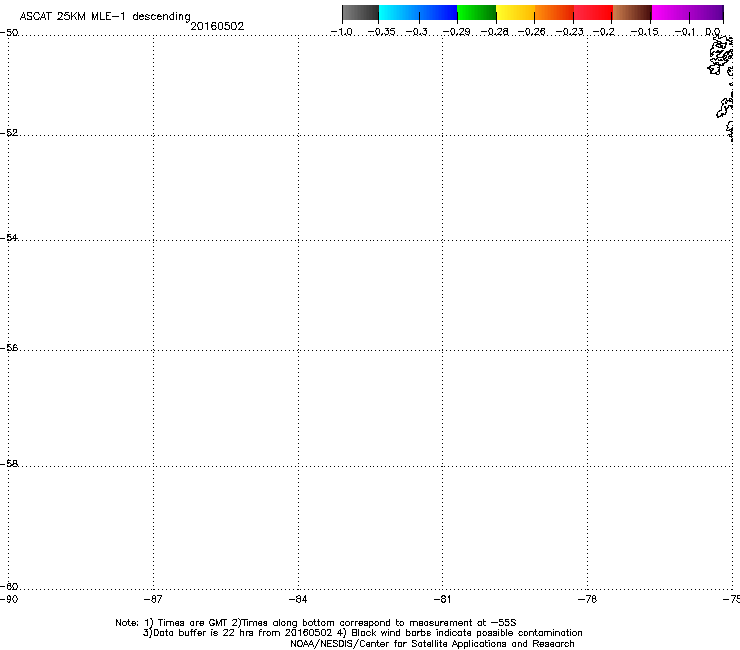The width and height of the screenshot is (740, 650).
Task: Click the -0.35 color scale label
Action: pos(381,32)
